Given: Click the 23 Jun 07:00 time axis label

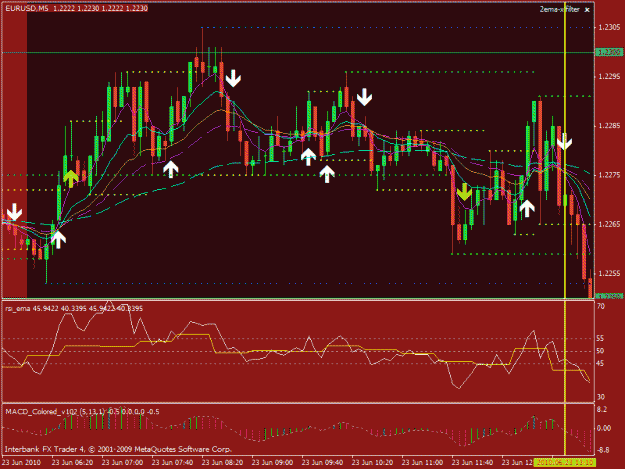Looking at the screenshot, I should 122,463.
